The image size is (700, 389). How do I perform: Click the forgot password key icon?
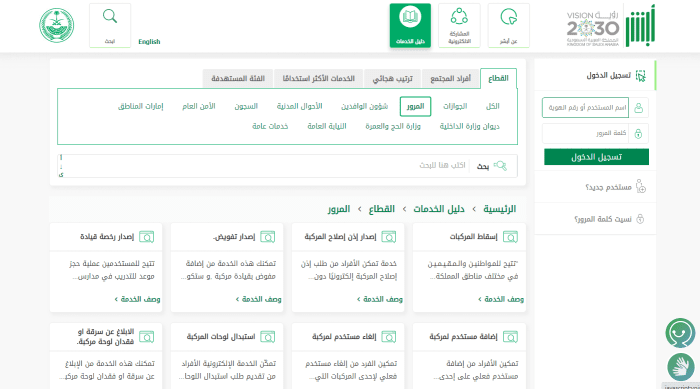click(640, 219)
